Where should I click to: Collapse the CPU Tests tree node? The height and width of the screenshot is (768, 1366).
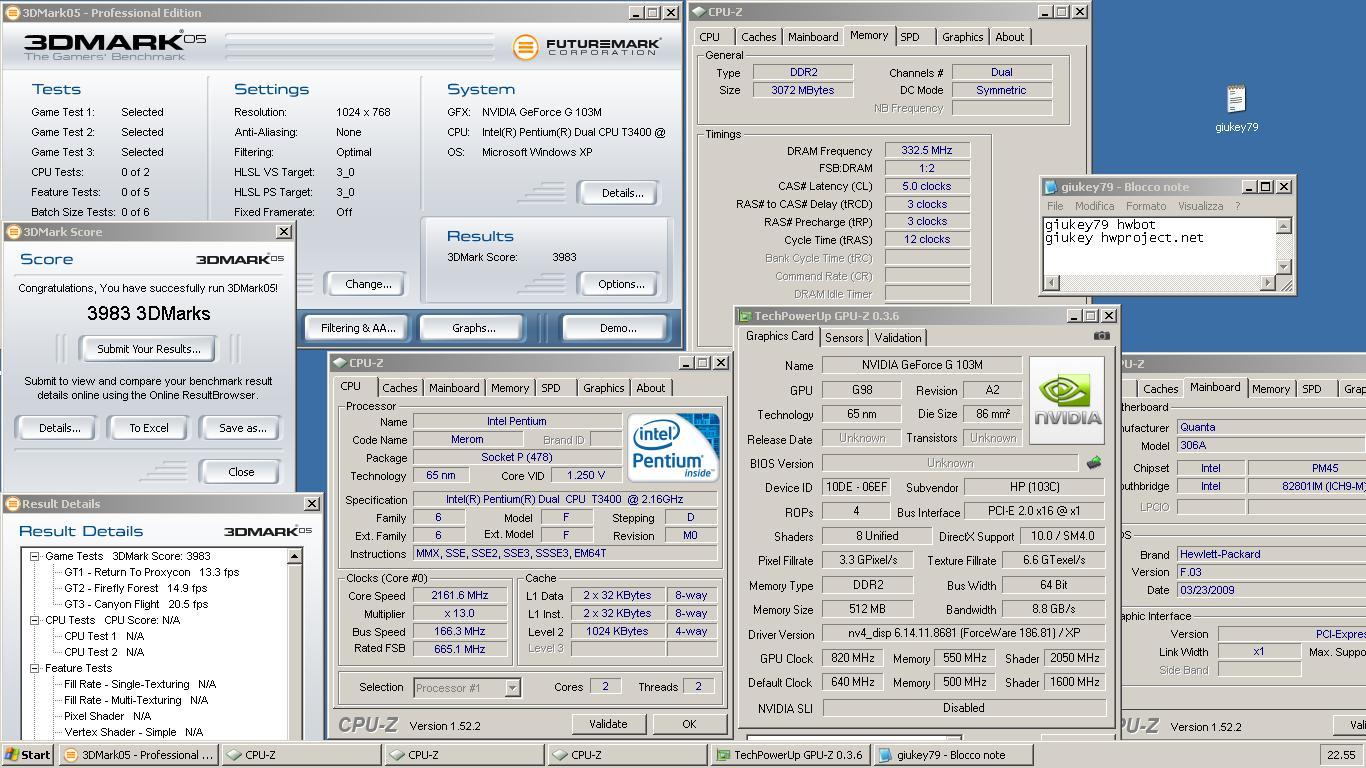coord(34,620)
